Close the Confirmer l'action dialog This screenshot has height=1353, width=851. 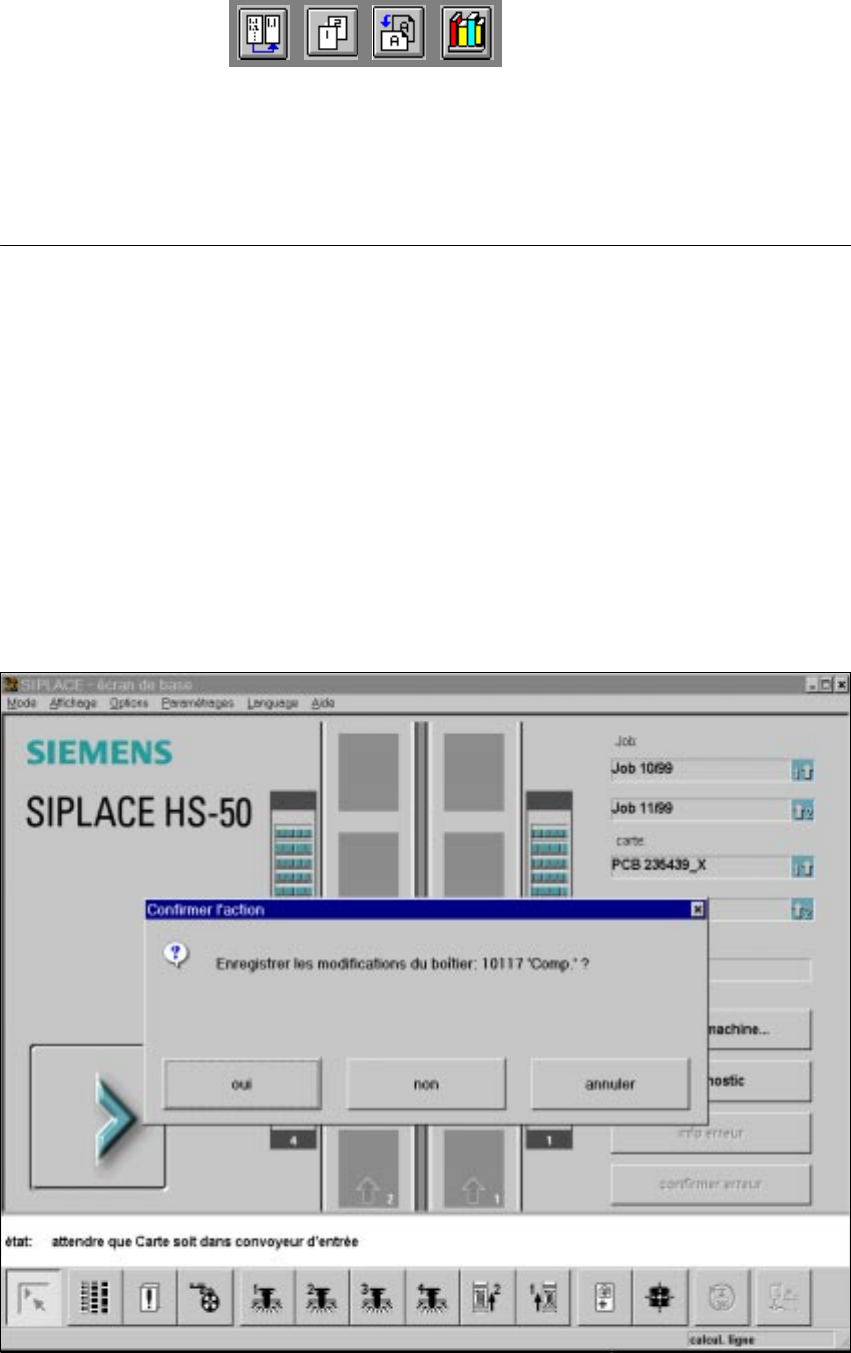point(698,910)
